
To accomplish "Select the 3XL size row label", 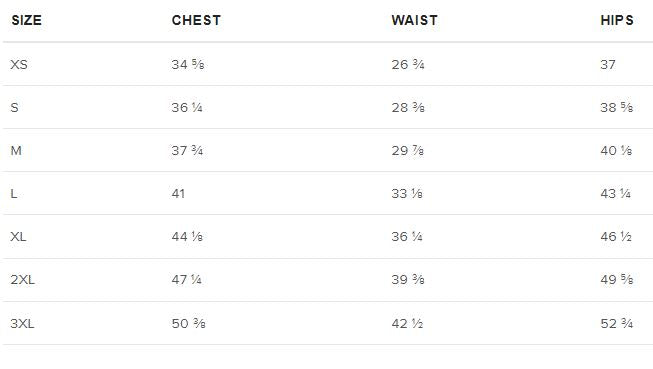I will pyautogui.click(x=22, y=323).
